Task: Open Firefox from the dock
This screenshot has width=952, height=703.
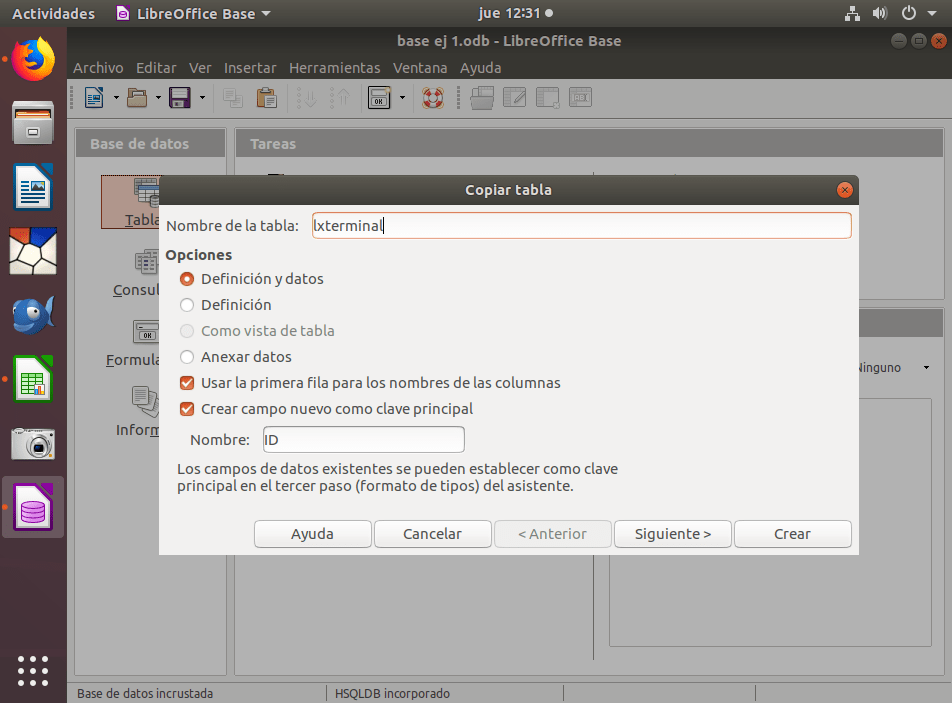Action: pos(34,59)
